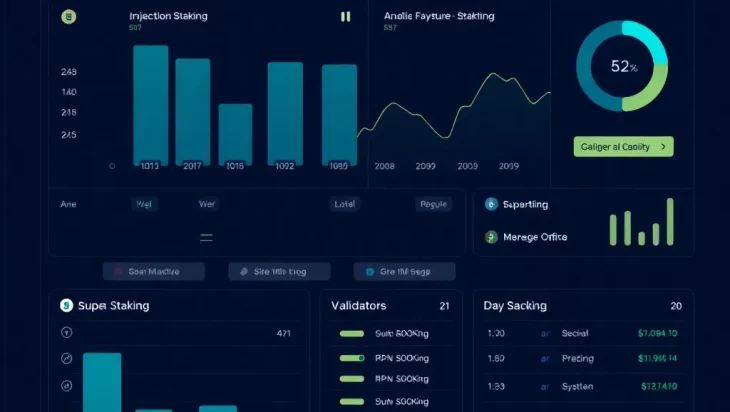
Task: Click the 52% donut progress chart
Action: click(623, 66)
